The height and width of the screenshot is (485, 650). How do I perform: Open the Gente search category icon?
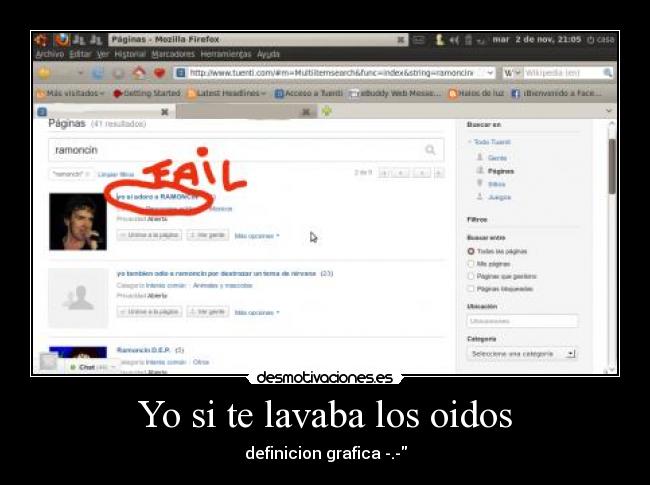click(480, 158)
